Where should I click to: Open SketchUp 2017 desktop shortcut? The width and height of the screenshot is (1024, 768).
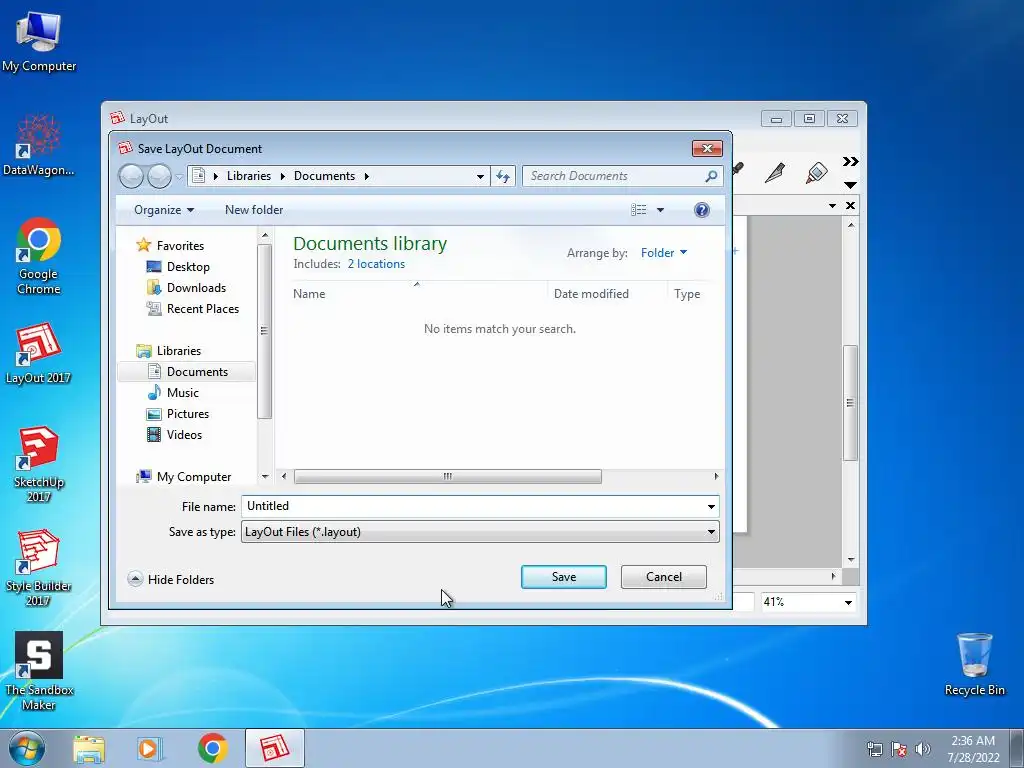[x=39, y=464]
